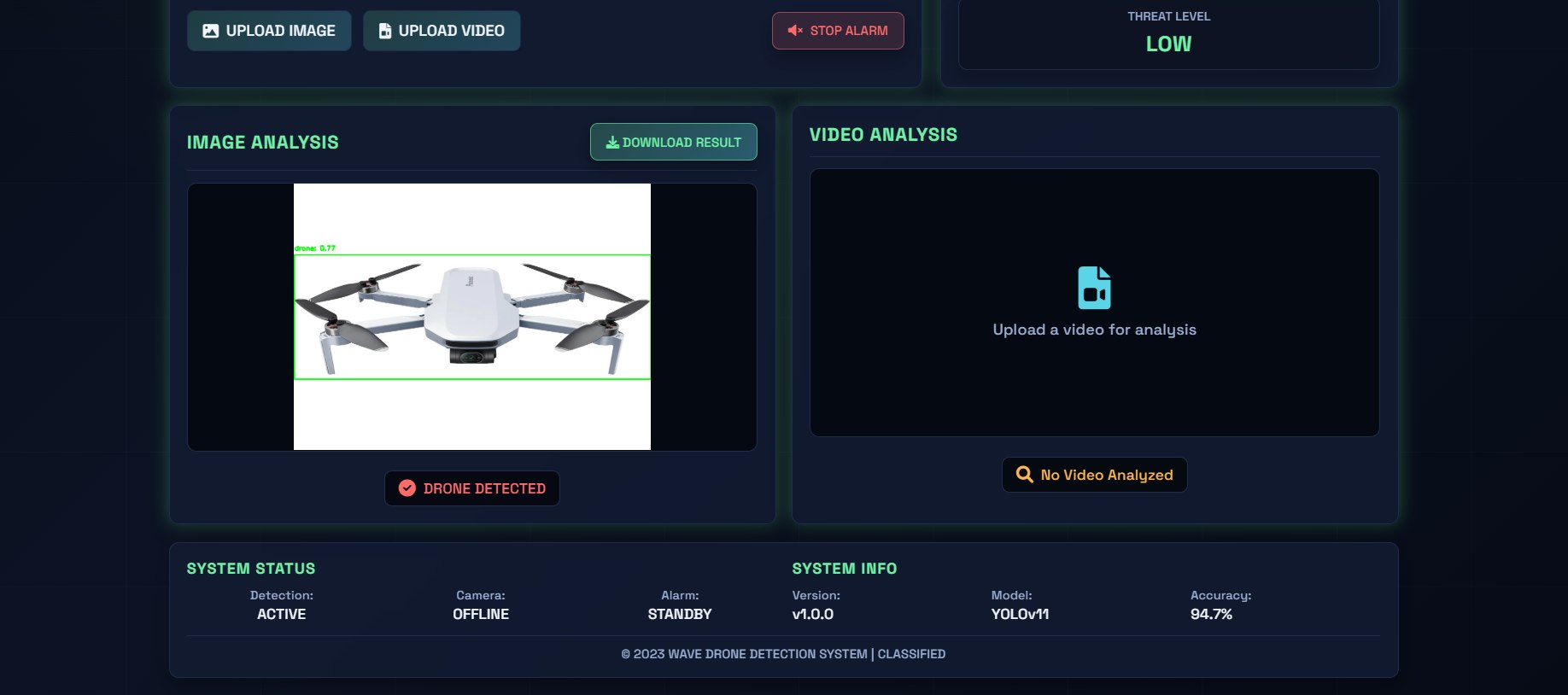Viewport: 1568px width, 695px height.
Task: Click the 'Camera:' label
Action: click(480, 595)
